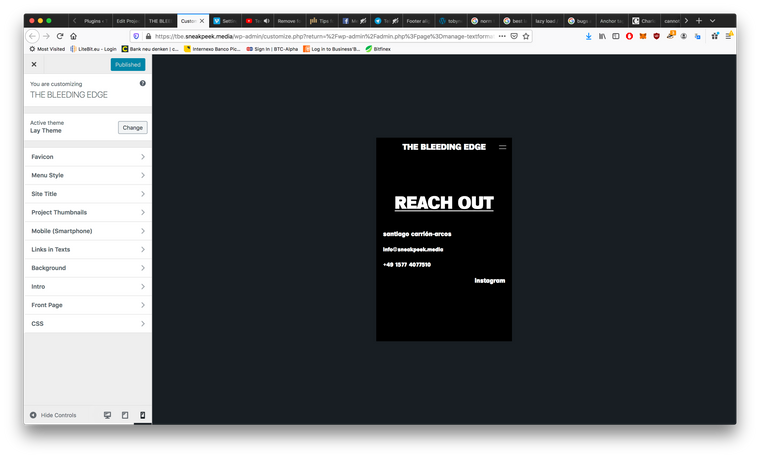Image resolution: width=760 pixels, height=458 pixels.
Task: Expand the Favicon section
Action: [88, 157]
